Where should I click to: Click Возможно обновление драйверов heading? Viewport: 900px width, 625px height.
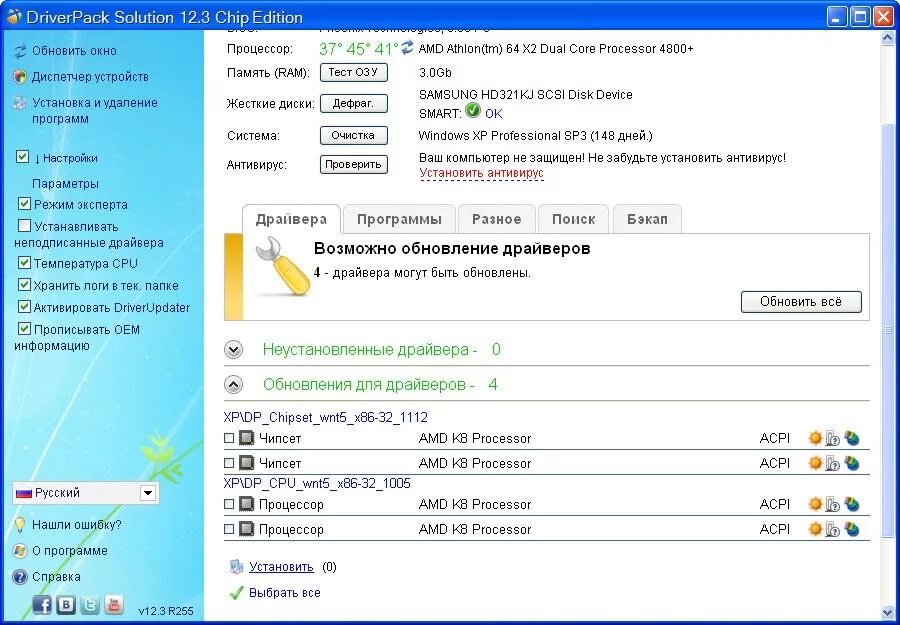pyautogui.click(x=452, y=249)
